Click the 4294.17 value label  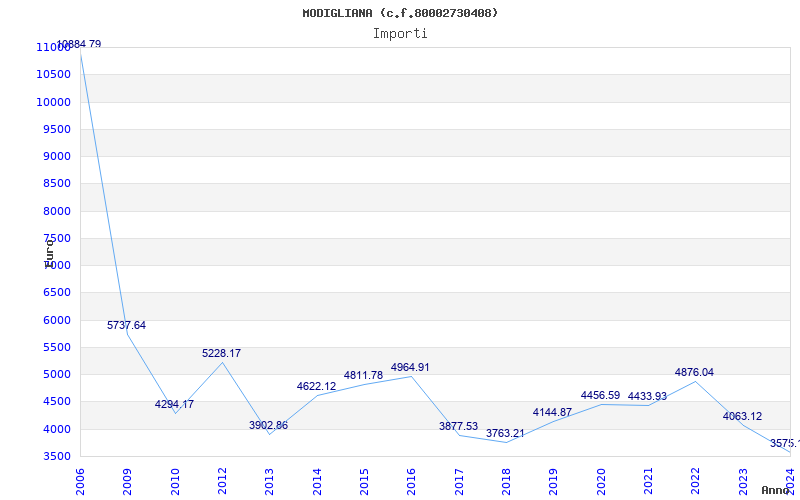(x=174, y=405)
